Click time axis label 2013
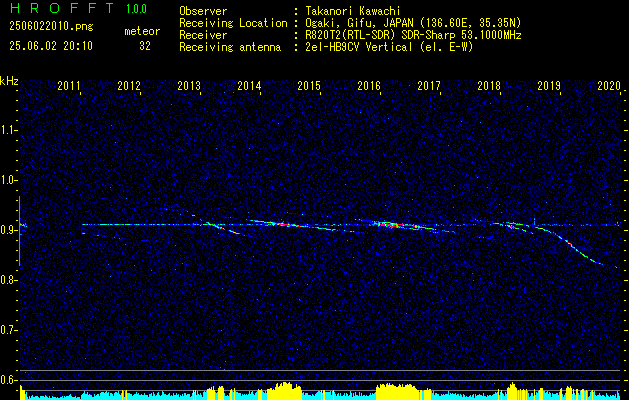This screenshot has height=400, width=629. pyautogui.click(x=189, y=85)
